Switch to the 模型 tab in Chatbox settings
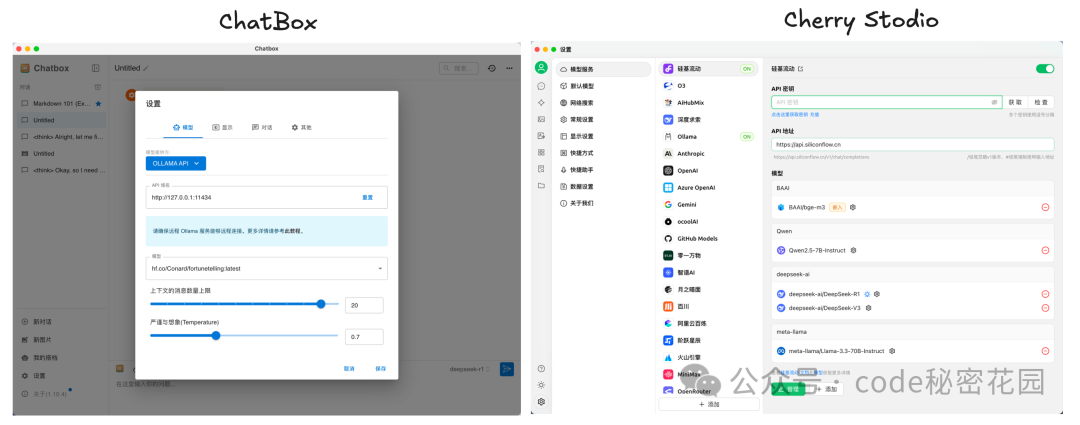1080x425 pixels. pos(183,127)
